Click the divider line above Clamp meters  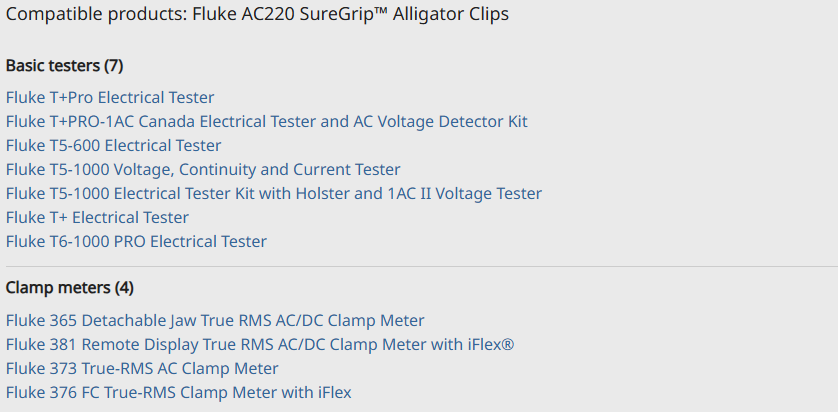click(x=419, y=266)
